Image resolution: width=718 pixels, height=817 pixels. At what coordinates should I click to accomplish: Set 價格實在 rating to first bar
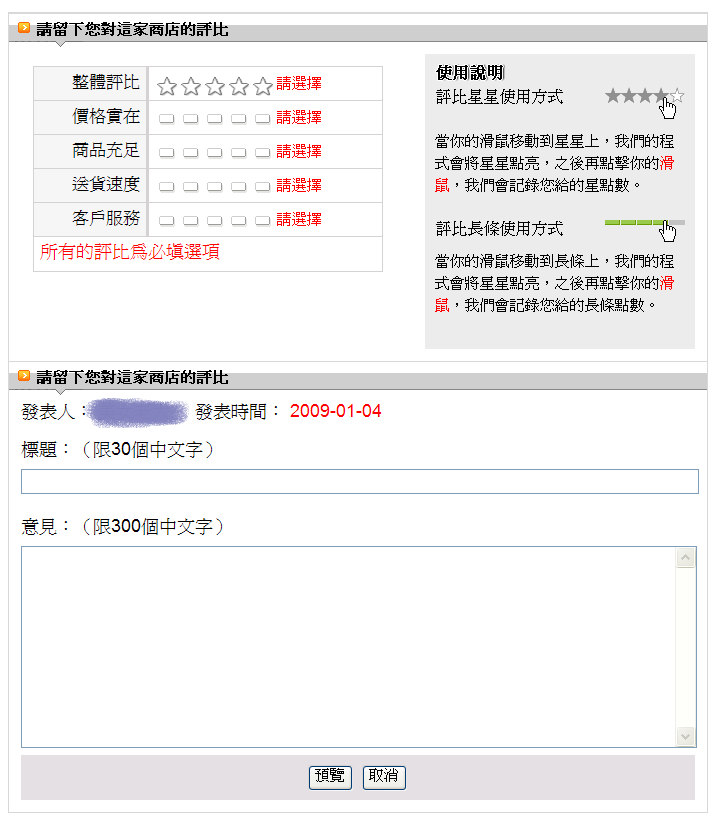167,118
